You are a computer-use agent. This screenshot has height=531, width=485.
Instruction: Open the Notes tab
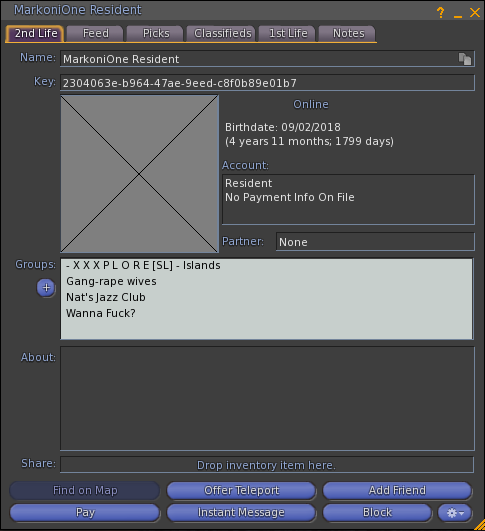point(348,34)
